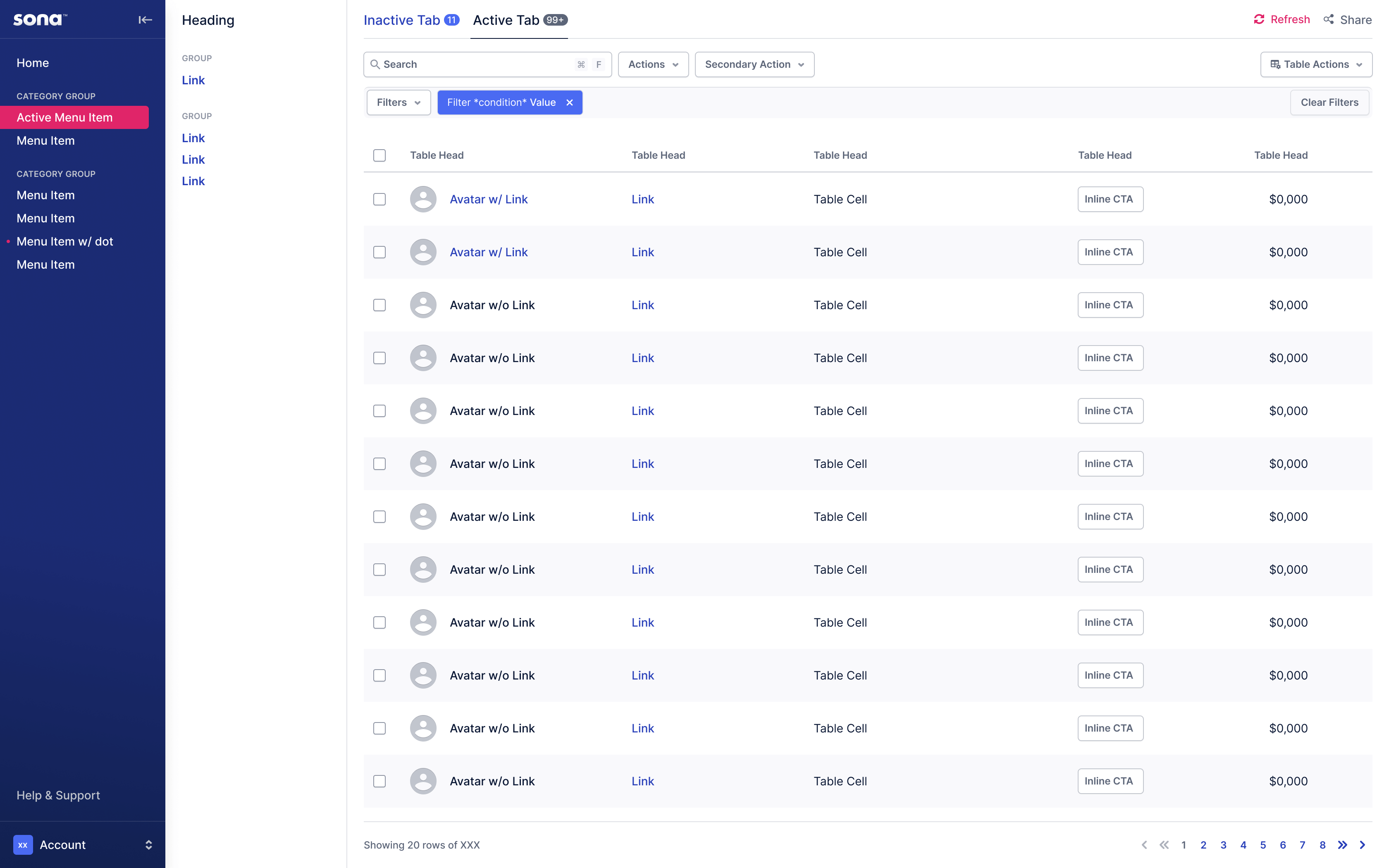Check the checkbox on the first table row
This screenshot has width=1389, height=868.
pyautogui.click(x=379, y=199)
